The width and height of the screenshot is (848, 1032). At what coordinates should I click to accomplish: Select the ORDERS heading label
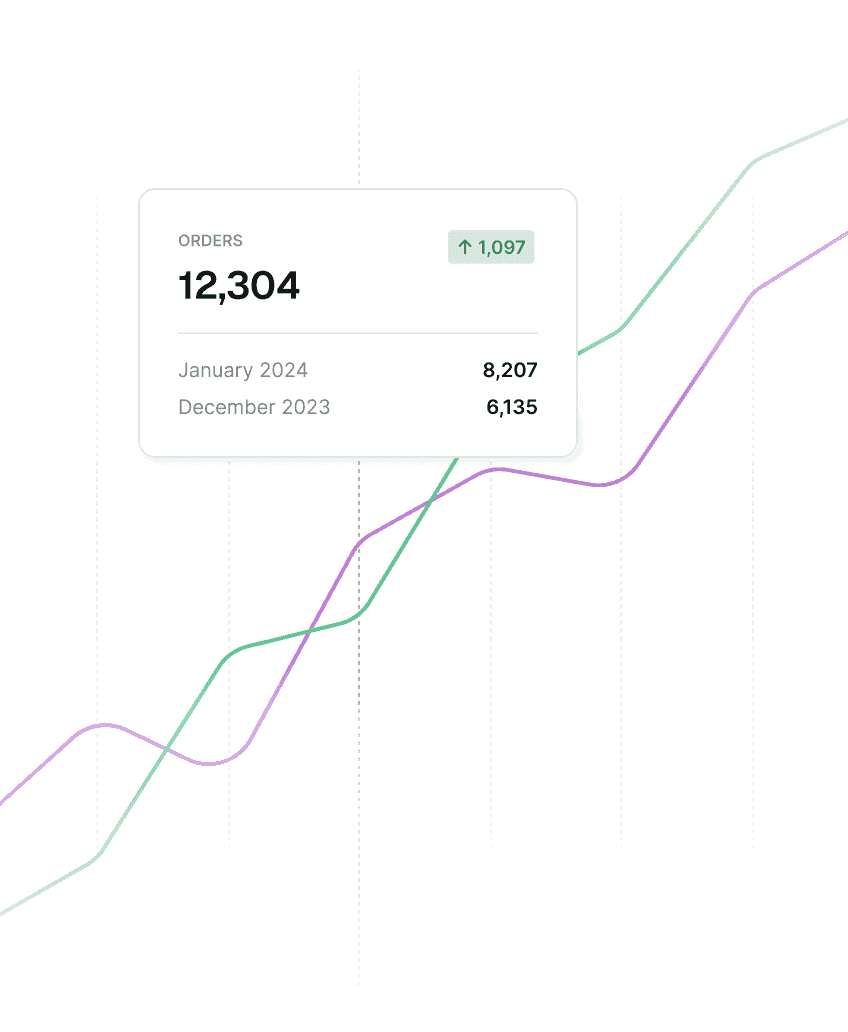[210, 241]
